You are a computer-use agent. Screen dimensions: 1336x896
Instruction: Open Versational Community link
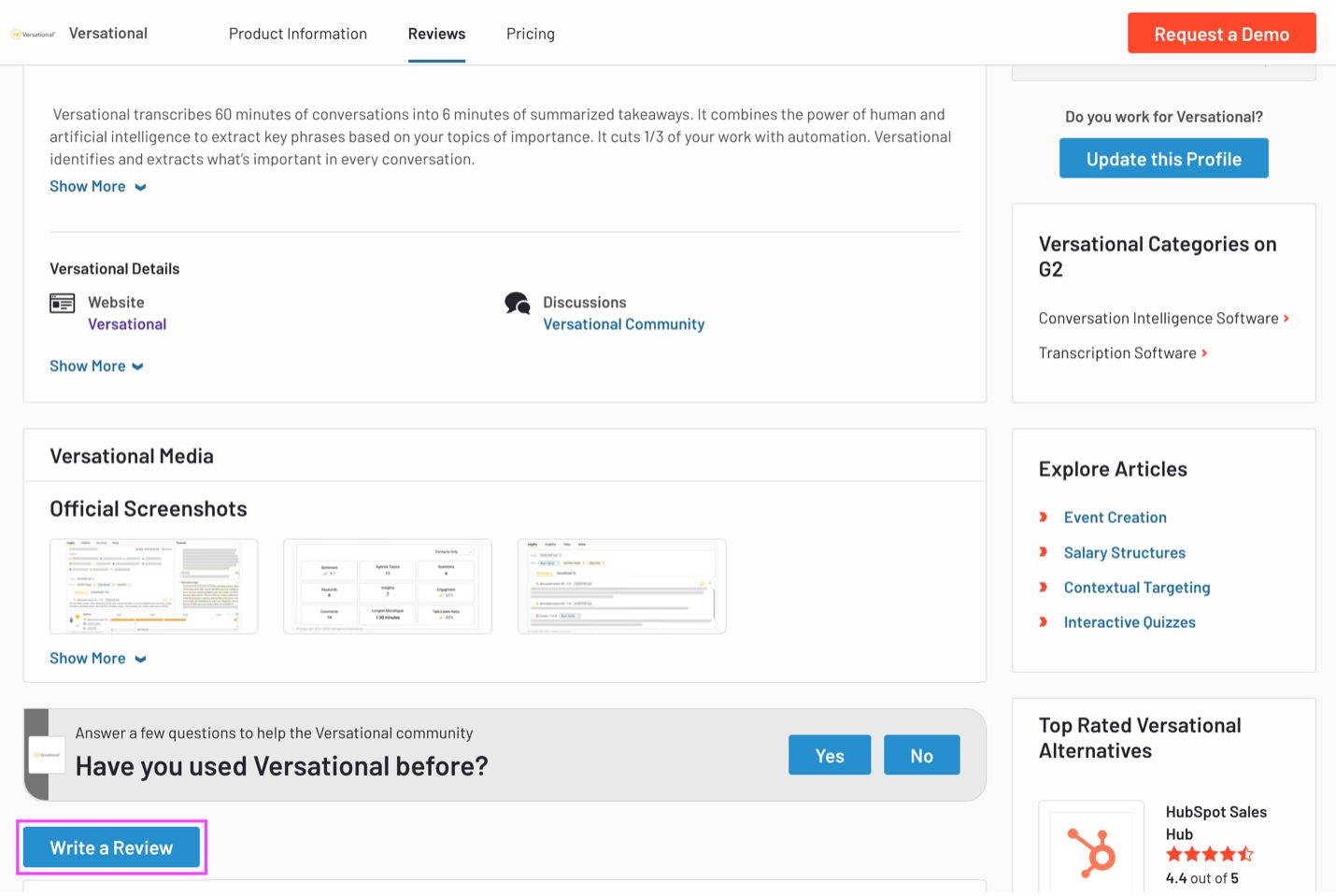(624, 324)
